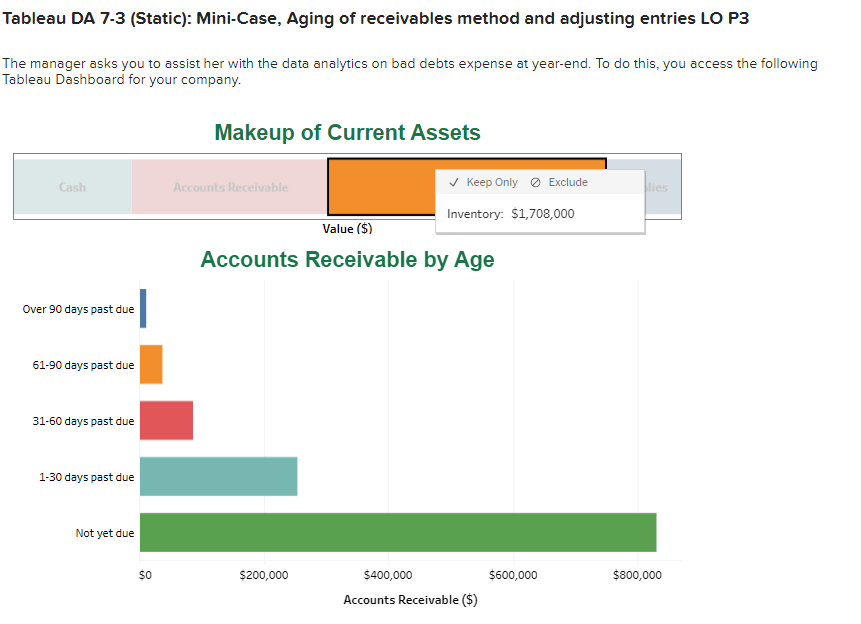861x624 pixels.
Task: Click the '31-60 days past due' label
Action: pos(83,421)
